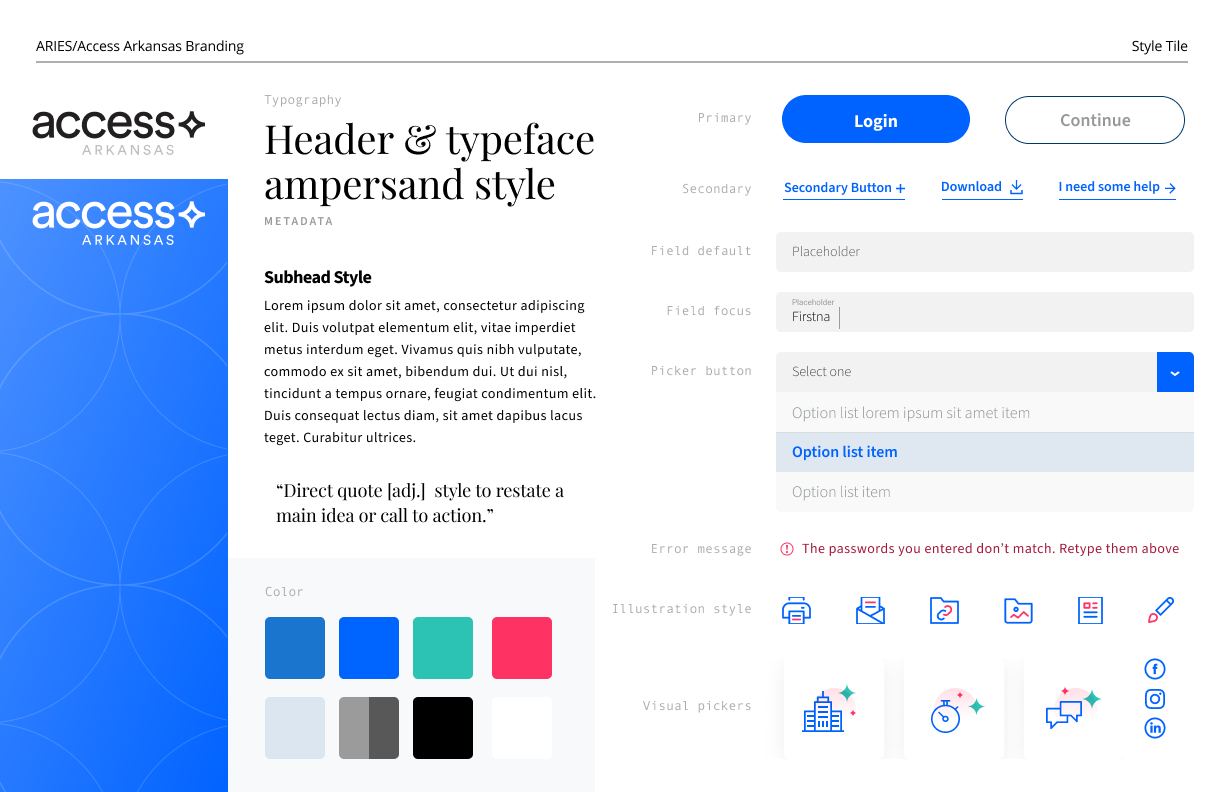
Task: Click the red error alert icon
Action: [x=787, y=549]
